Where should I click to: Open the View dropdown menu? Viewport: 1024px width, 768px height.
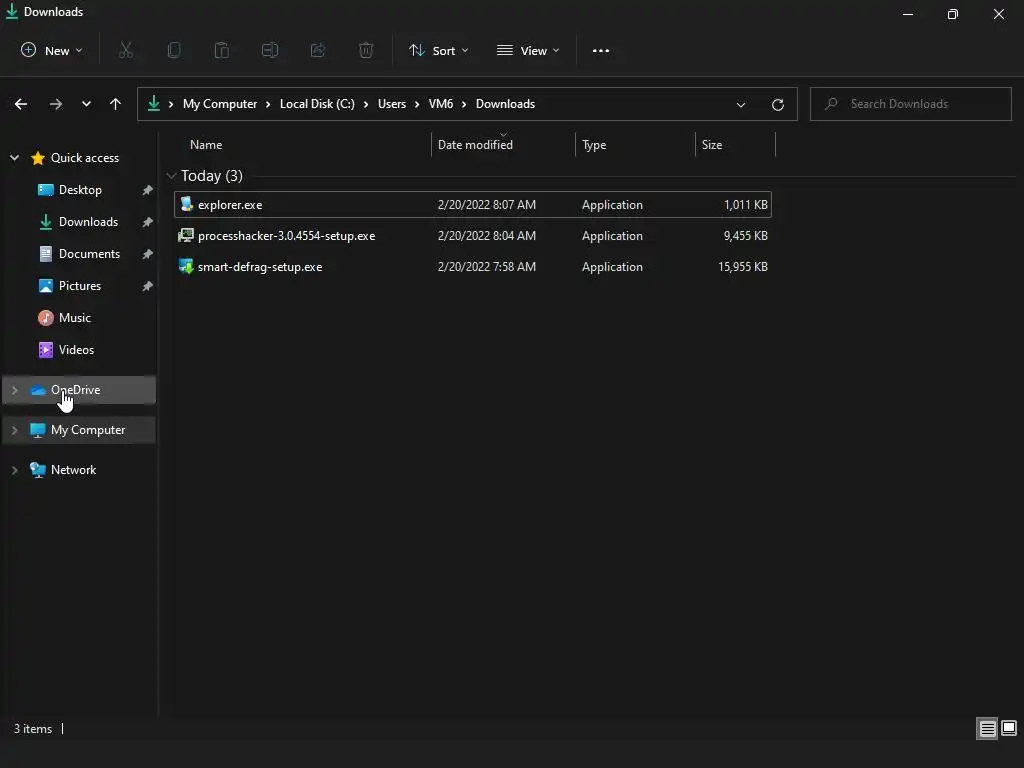pyautogui.click(x=528, y=50)
